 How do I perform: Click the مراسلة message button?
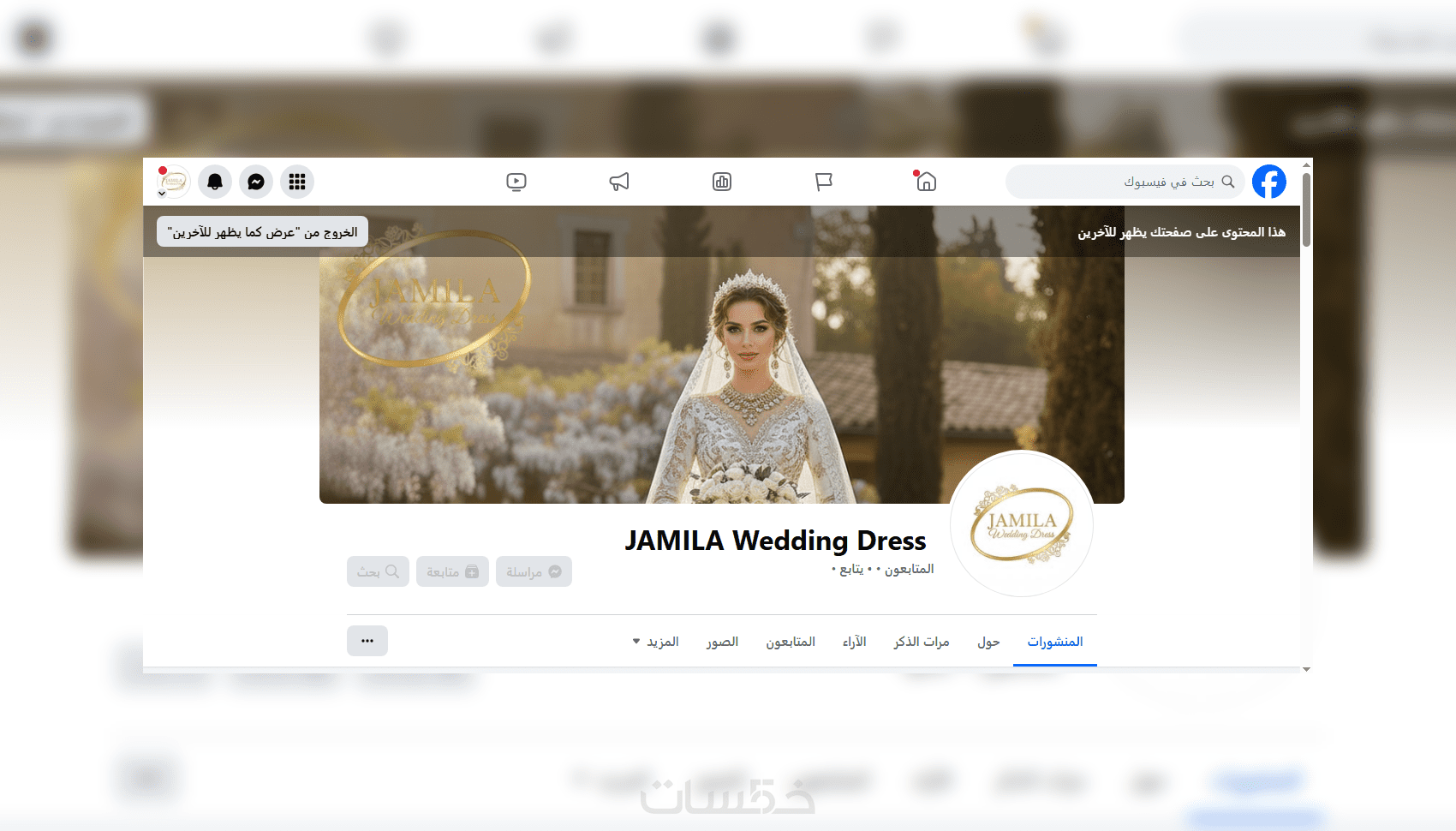click(x=534, y=571)
